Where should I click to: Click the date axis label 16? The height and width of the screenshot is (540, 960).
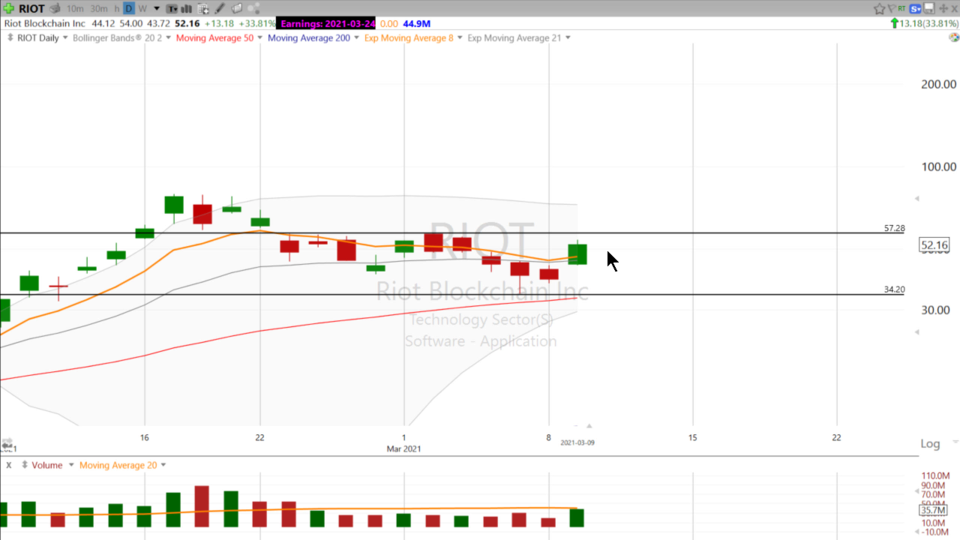point(144,438)
